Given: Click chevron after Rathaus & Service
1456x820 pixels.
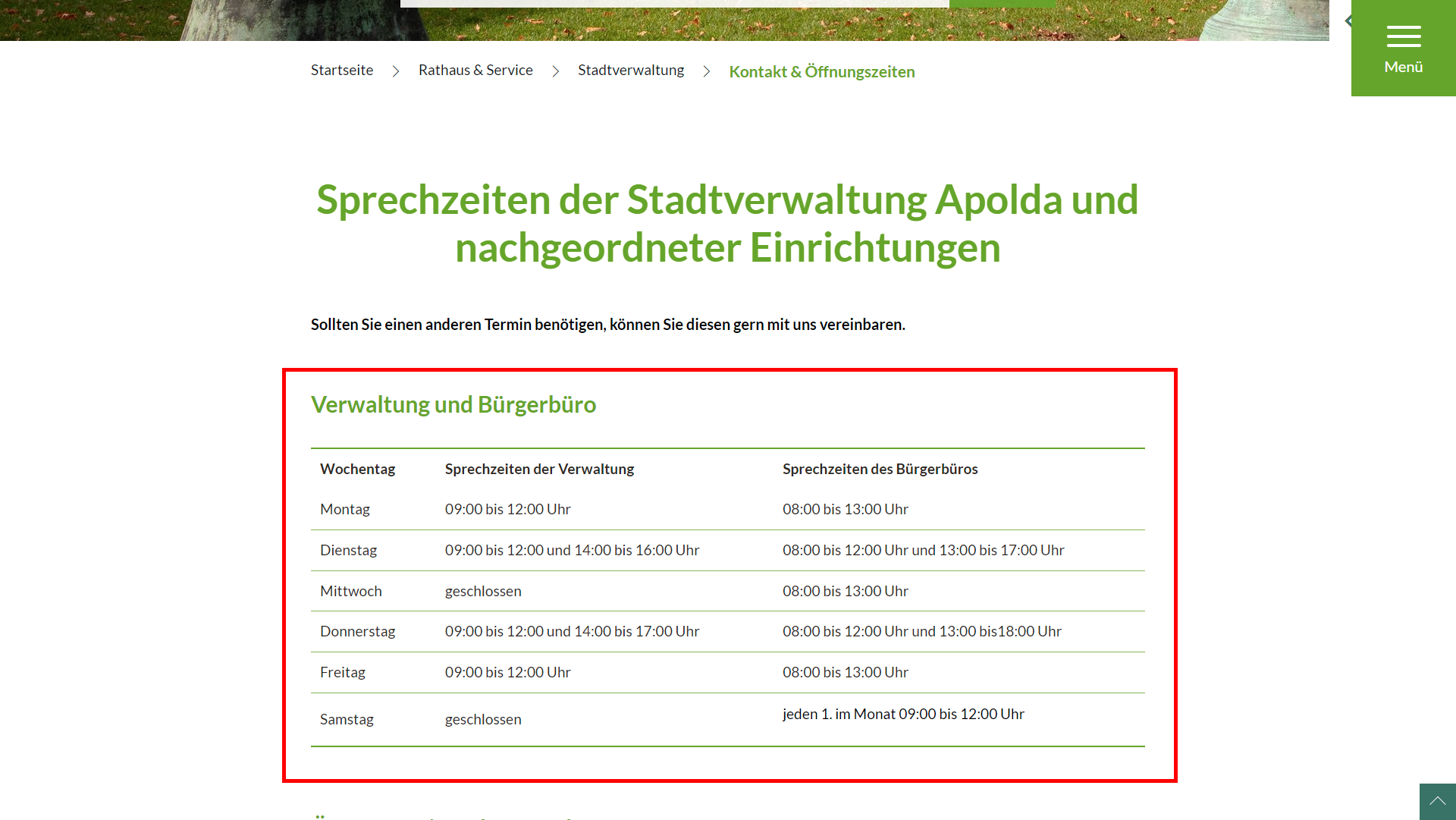Looking at the screenshot, I should point(556,71).
